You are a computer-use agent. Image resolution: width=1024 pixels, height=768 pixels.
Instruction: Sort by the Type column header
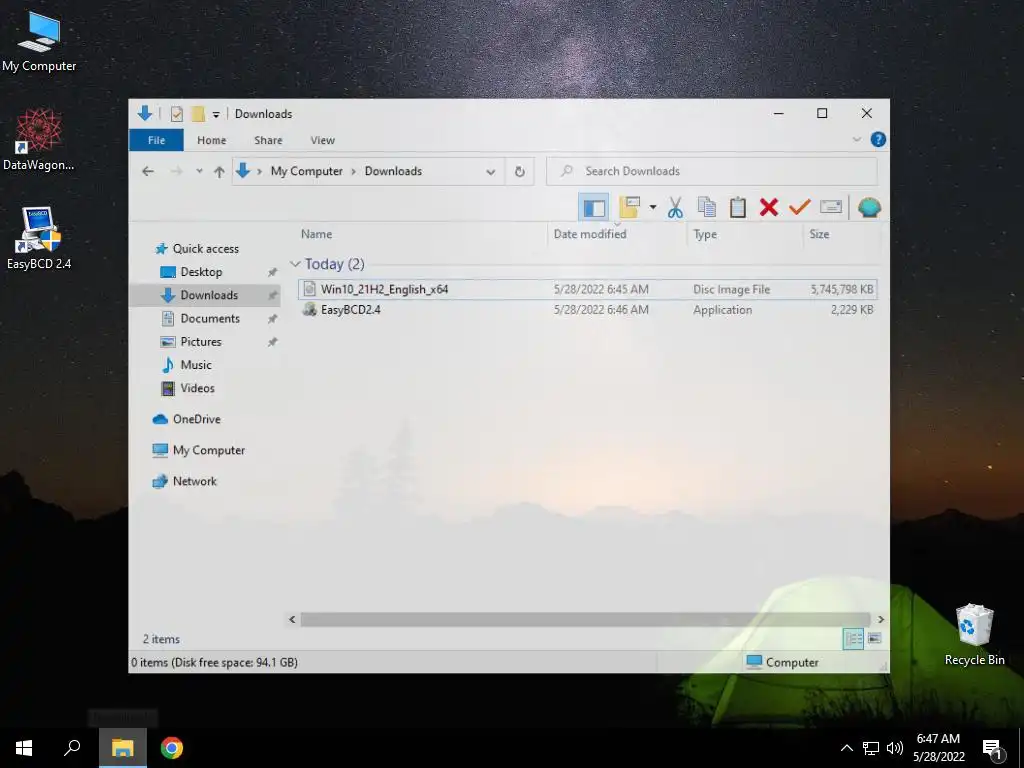(x=705, y=234)
